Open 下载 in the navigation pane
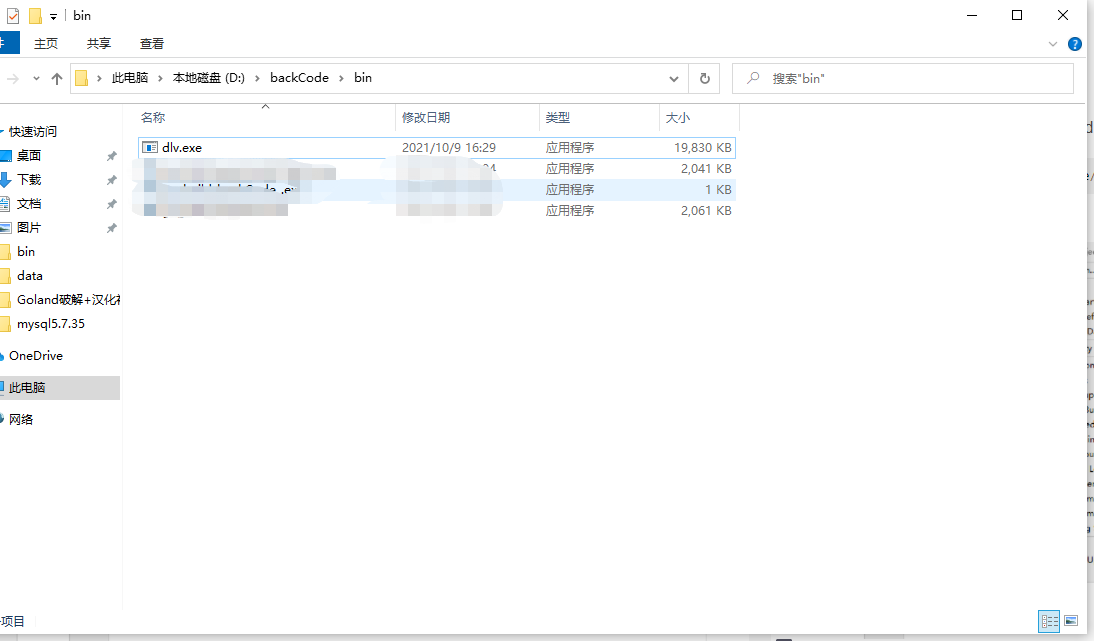Screen dimensions: 1094x641 tap(29, 180)
